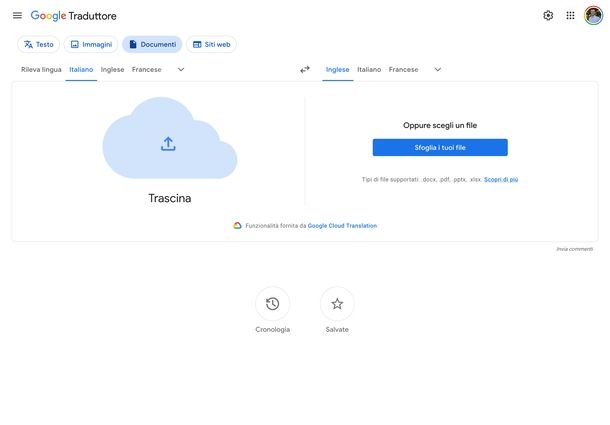Select the Documenti mode tab
The width and height of the screenshot is (610, 425).
coord(152,44)
